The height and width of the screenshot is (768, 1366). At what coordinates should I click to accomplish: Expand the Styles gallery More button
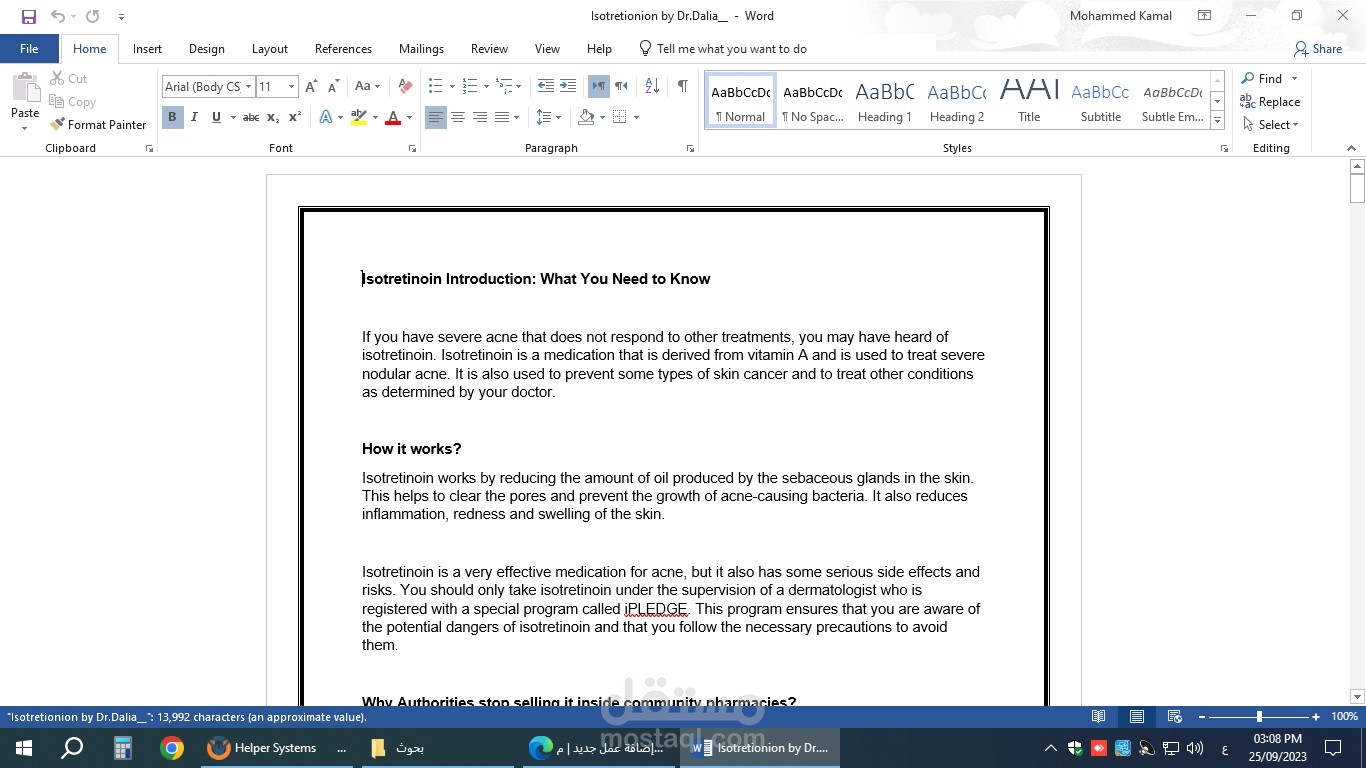click(x=1217, y=121)
